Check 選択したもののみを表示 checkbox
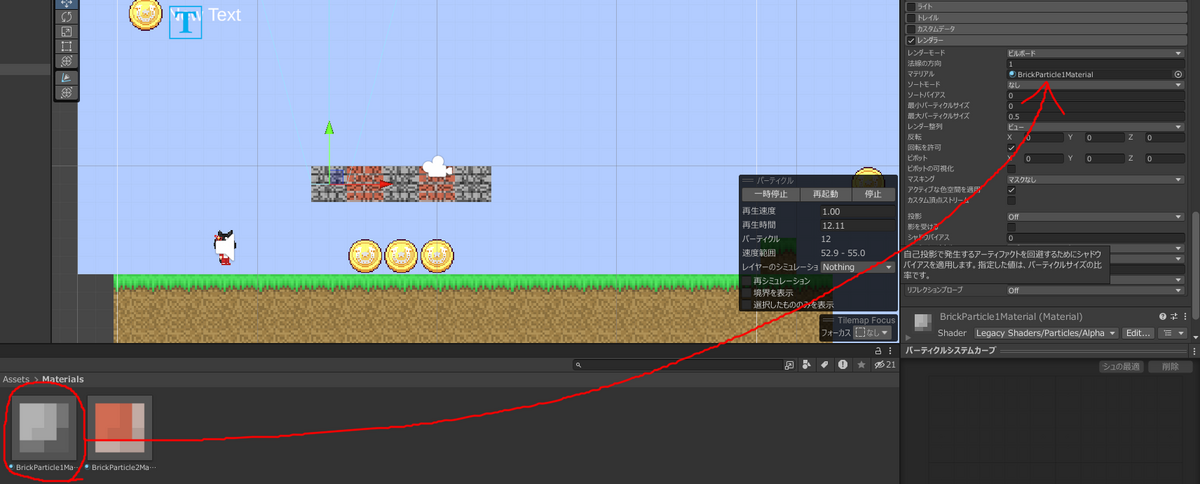1200x484 pixels. point(746,304)
